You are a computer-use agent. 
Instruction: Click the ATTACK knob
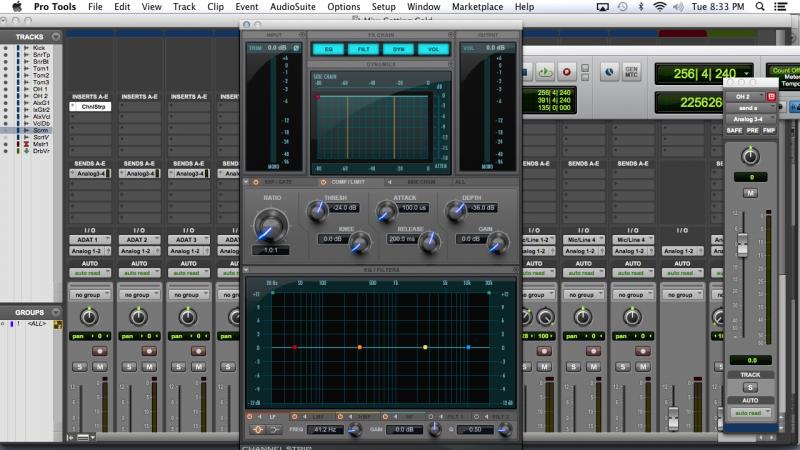386,211
